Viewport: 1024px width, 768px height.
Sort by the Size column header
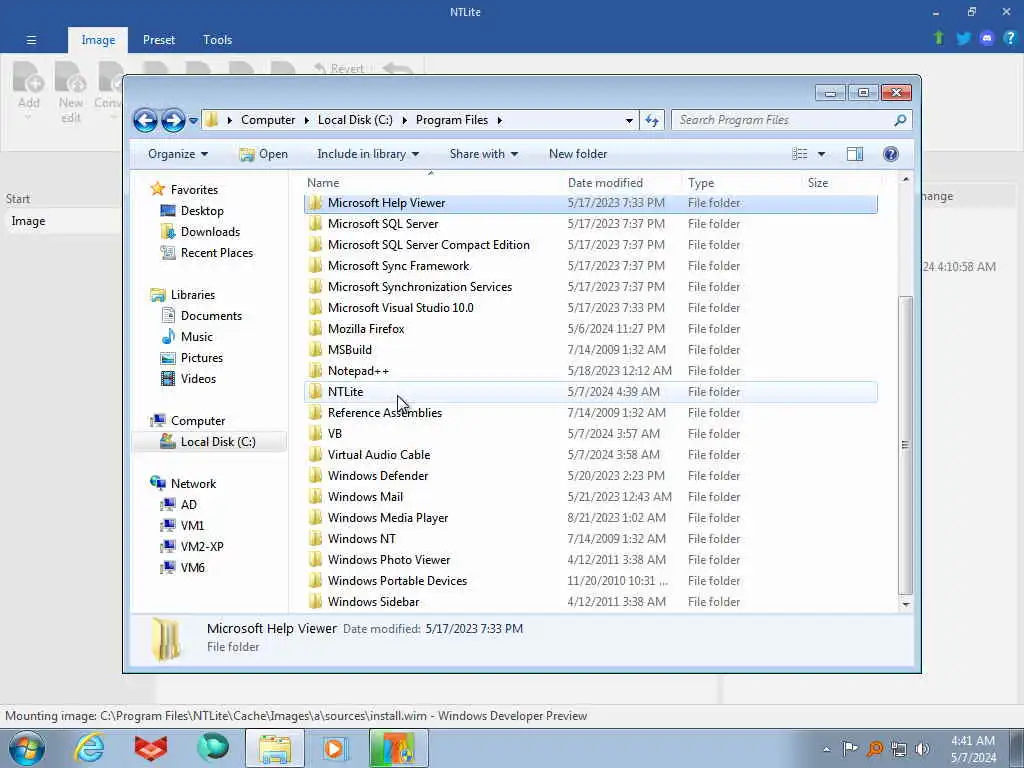[x=841, y=183]
